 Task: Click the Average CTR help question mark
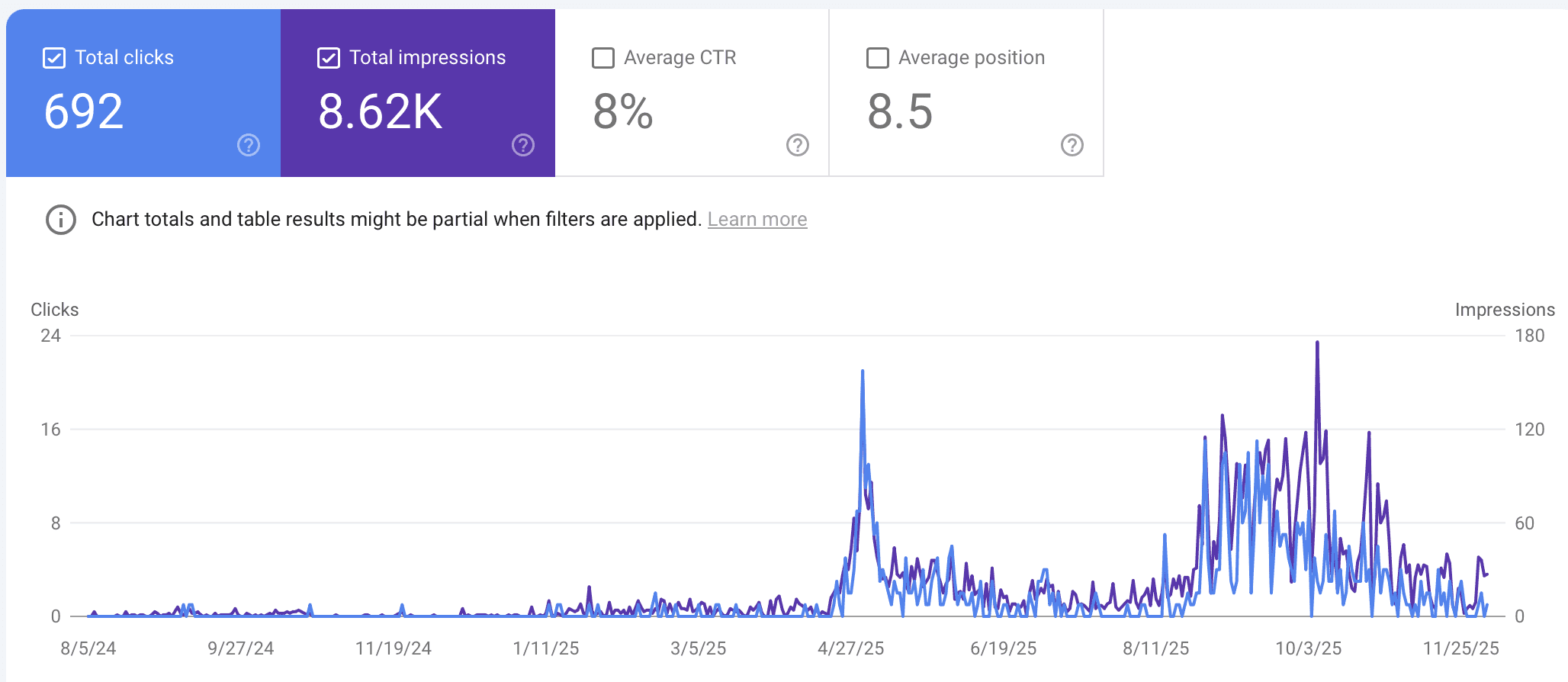coord(798,145)
